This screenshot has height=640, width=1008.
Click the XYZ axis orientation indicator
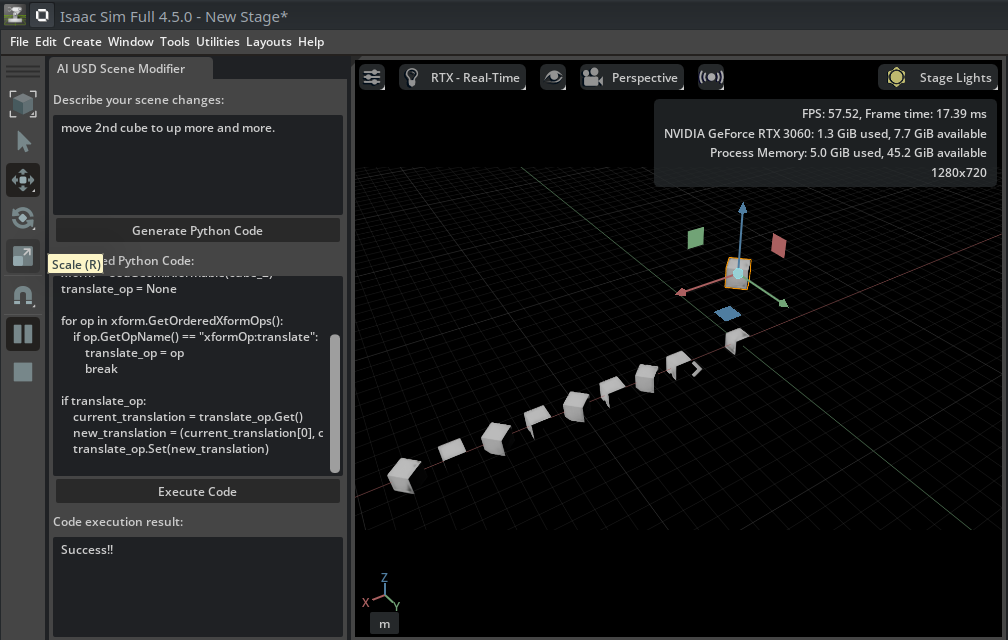pyautogui.click(x=382, y=592)
